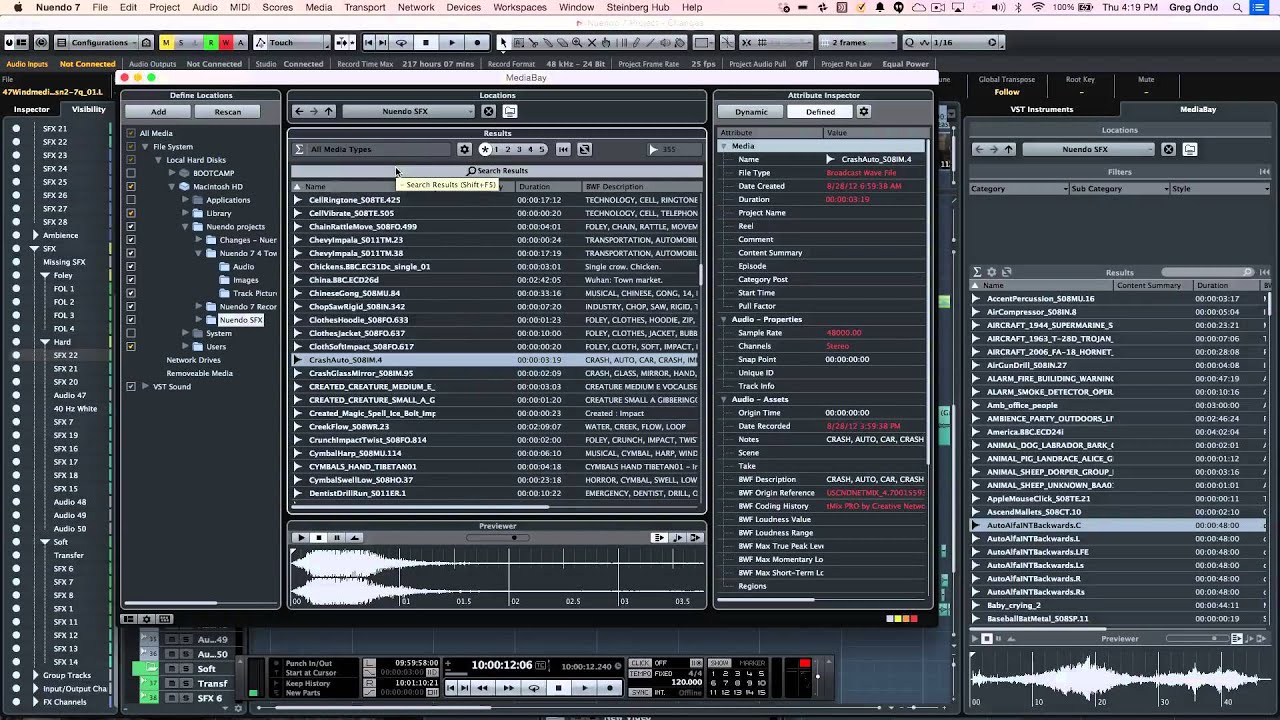
Task: Stop playback in the MediaBay Previewer
Action: [x=319, y=538]
